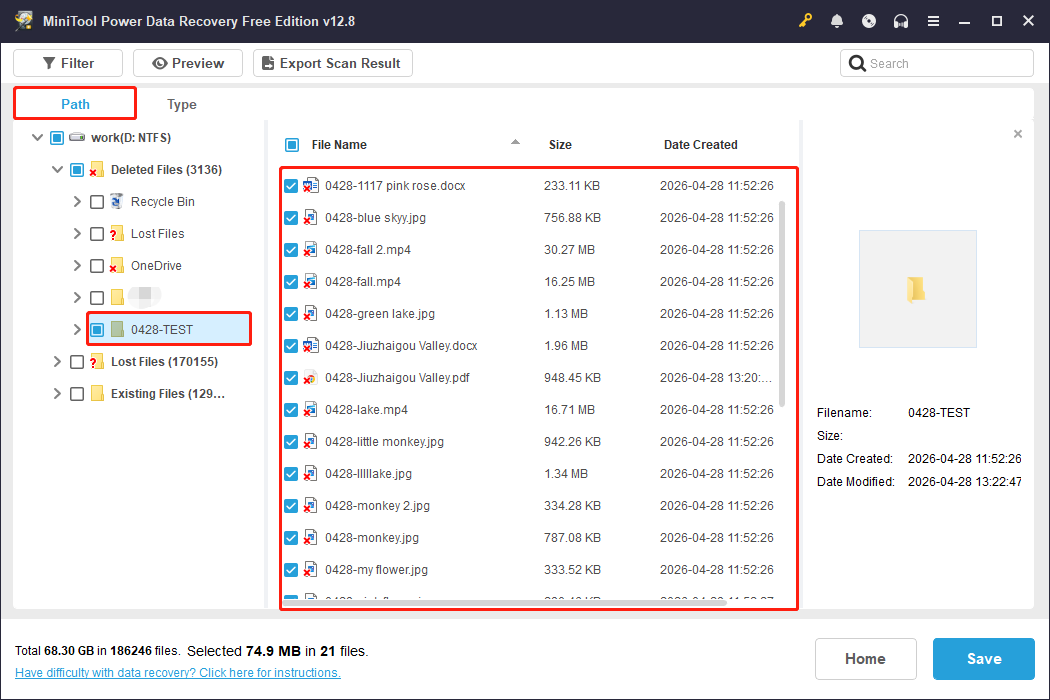Click the search magnifier icon

(x=856, y=63)
